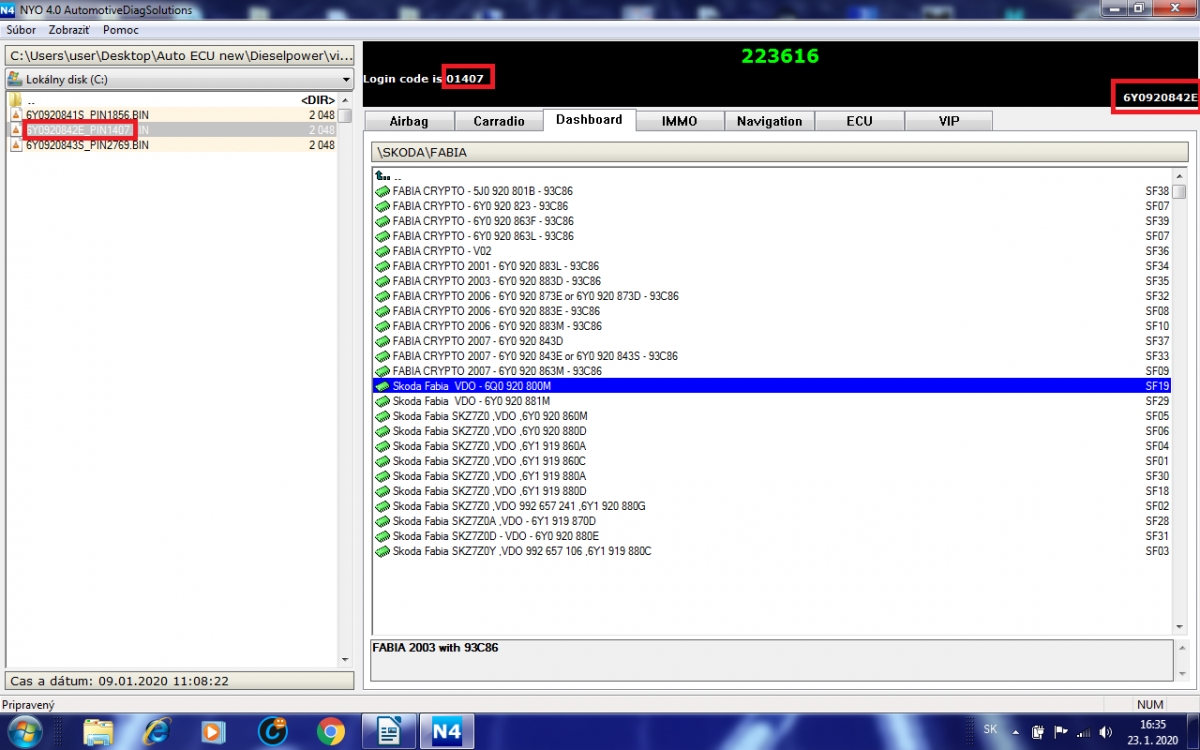Screen dimensions: 1200x750
Task: Click the <DIR> label in file list
Action: point(318,100)
